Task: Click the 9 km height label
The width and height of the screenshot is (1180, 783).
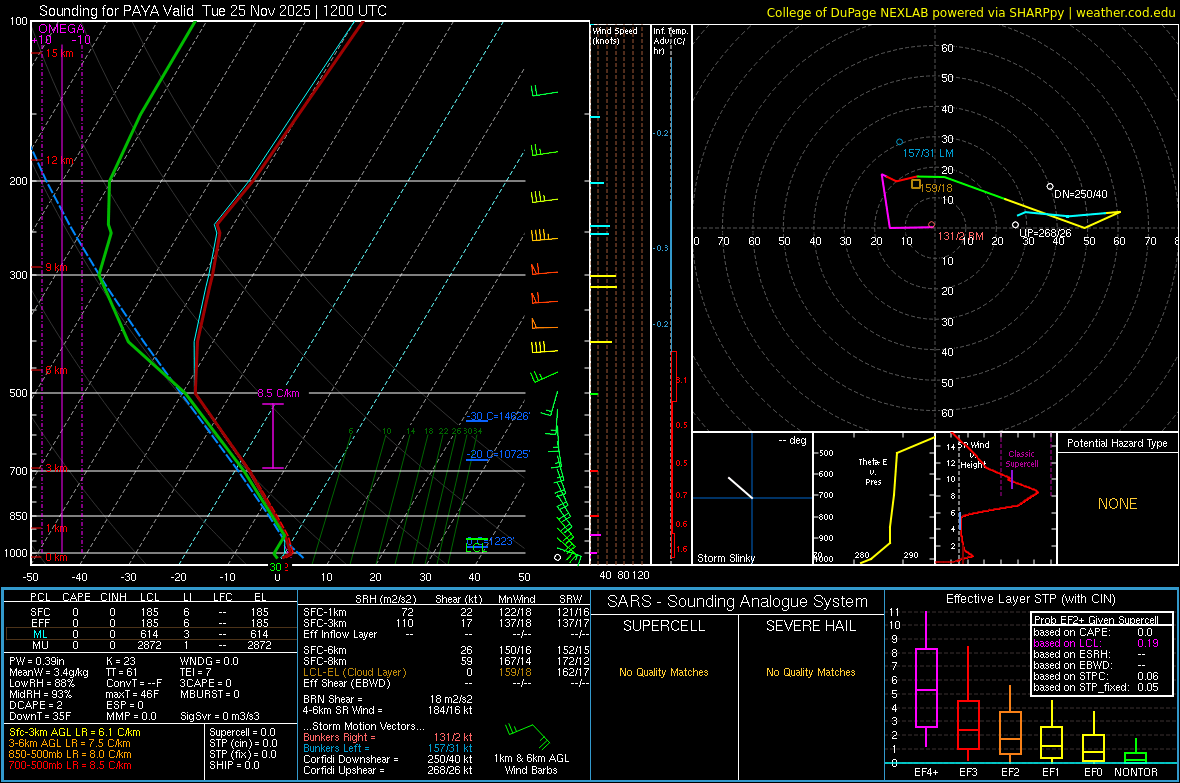Action: click(x=56, y=267)
